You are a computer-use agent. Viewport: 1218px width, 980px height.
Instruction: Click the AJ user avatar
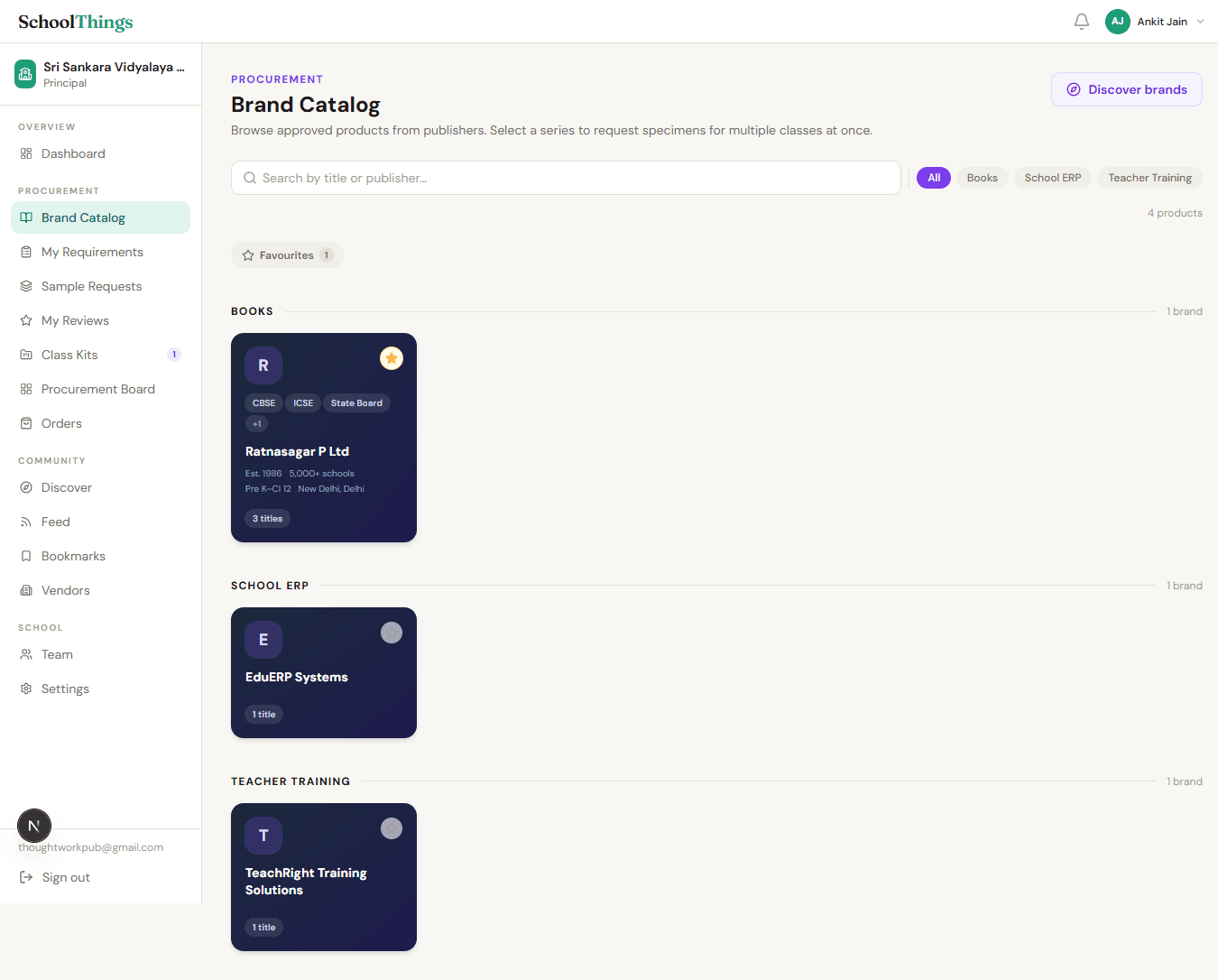[x=1118, y=22]
